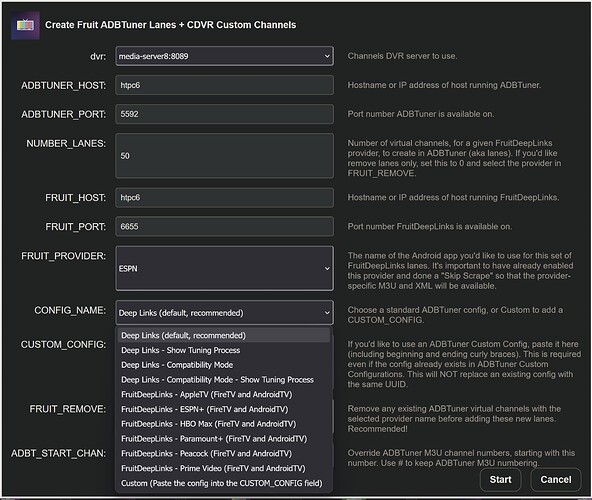
Task: Open the FRUIT_PROVIDER dropdown showing ESPN
Action: (x=224, y=269)
